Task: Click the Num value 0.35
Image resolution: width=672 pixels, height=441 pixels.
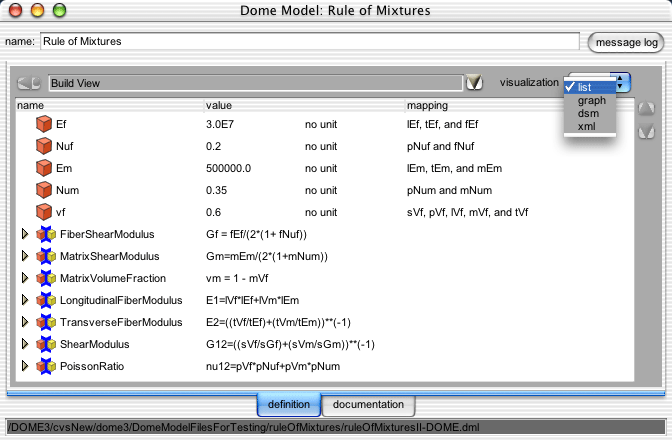Action: [x=216, y=190]
